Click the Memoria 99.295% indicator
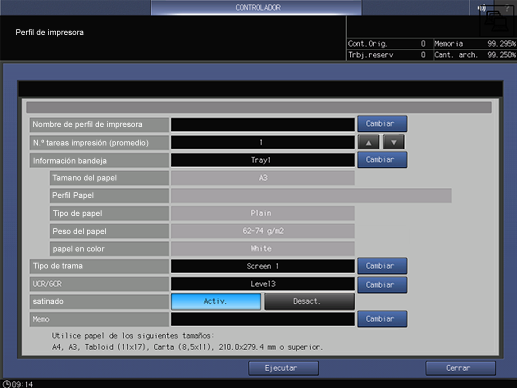The image size is (517, 388). [475, 44]
